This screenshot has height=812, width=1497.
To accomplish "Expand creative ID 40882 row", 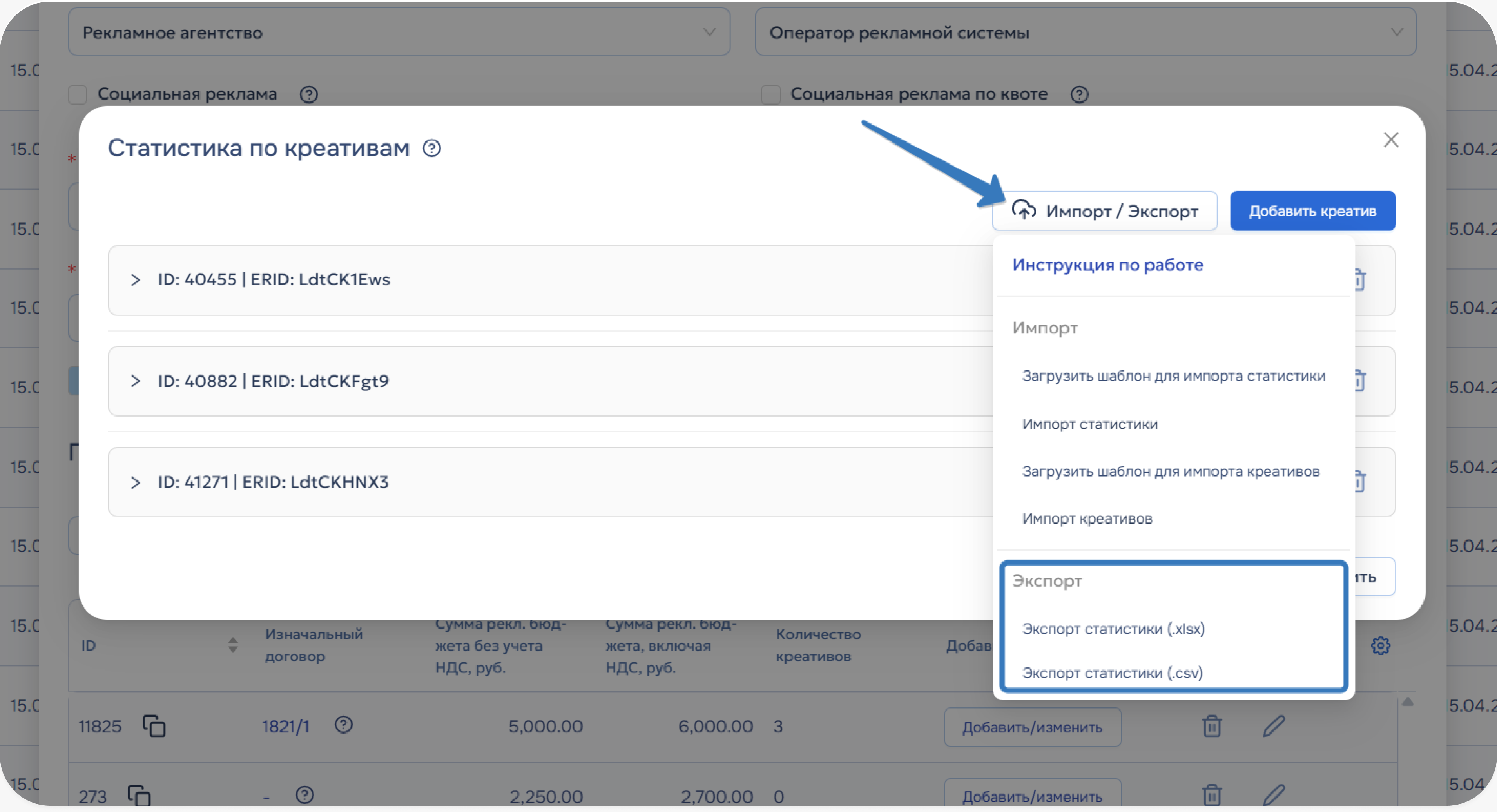I will click(136, 381).
